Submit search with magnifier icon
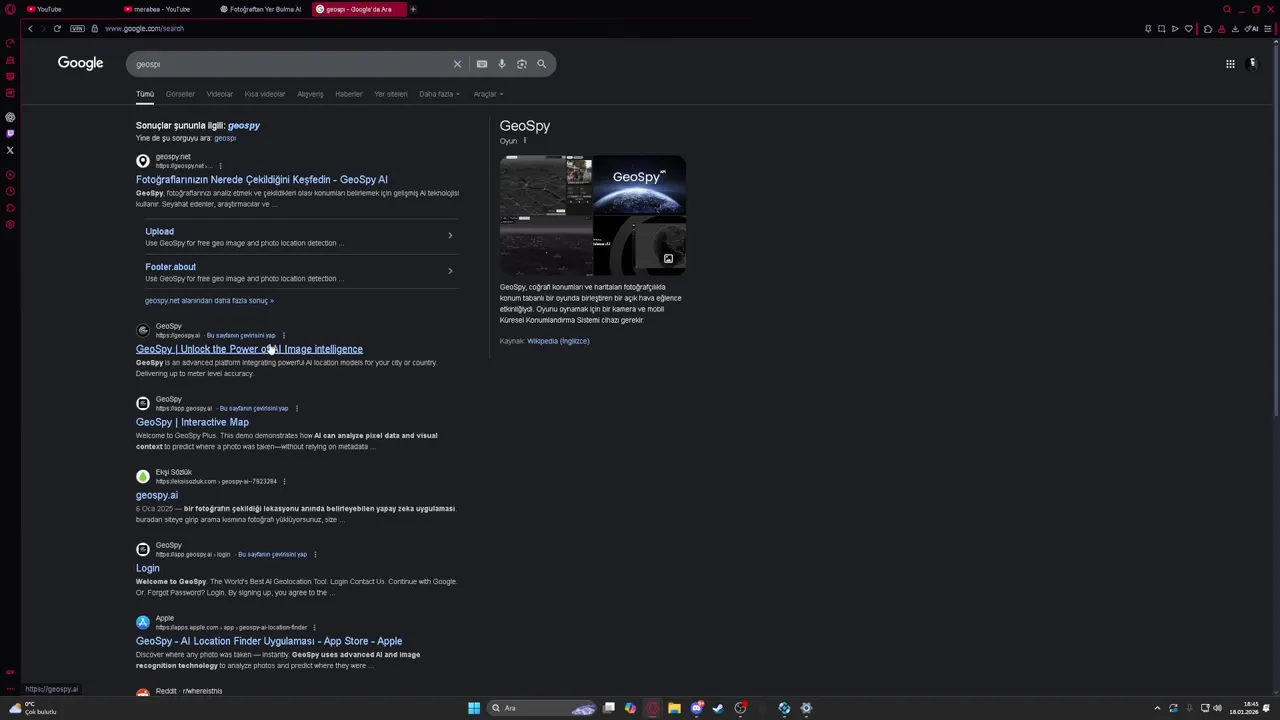The height and width of the screenshot is (720, 1280). coord(542,64)
